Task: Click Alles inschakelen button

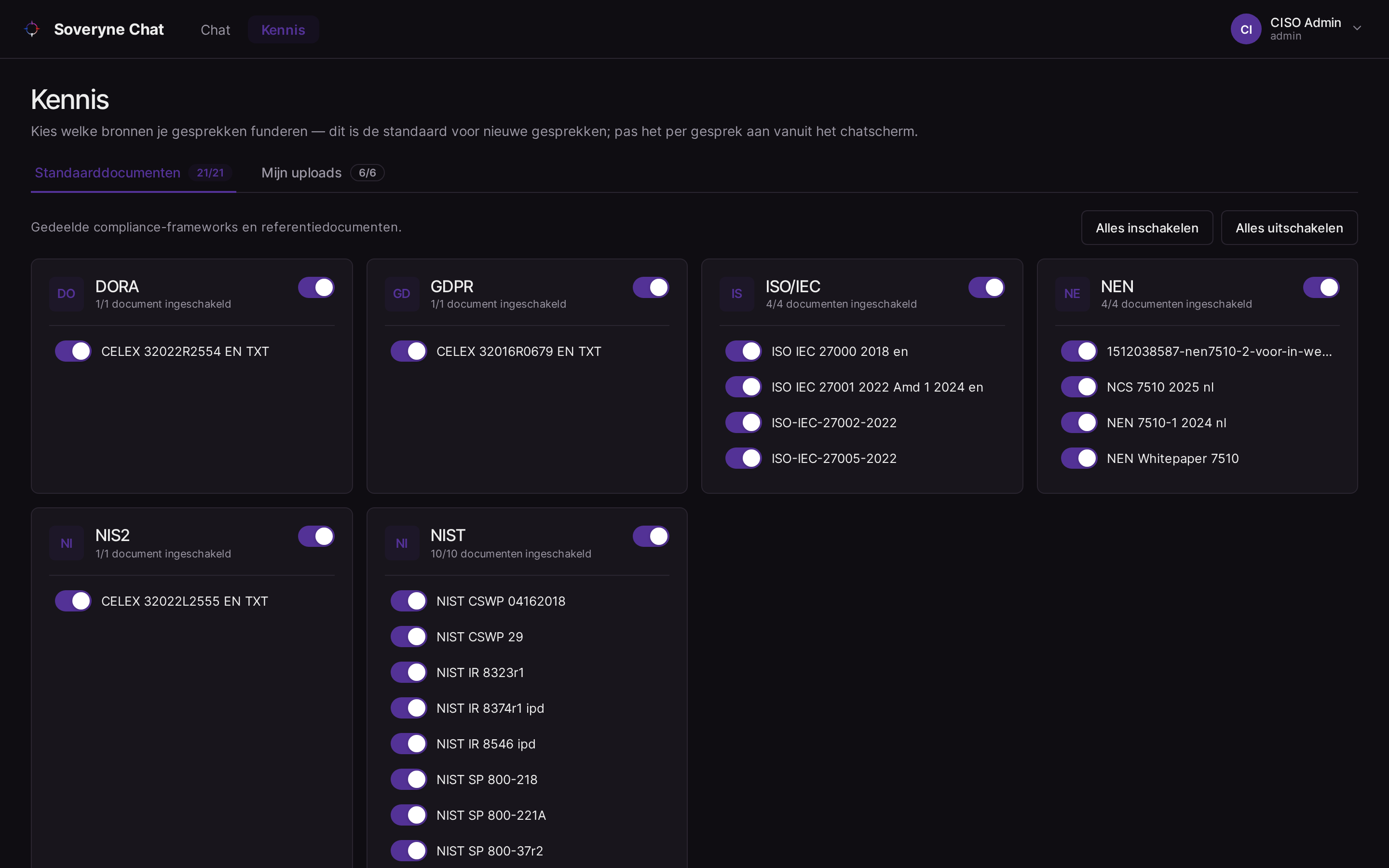Action: [1147, 228]
